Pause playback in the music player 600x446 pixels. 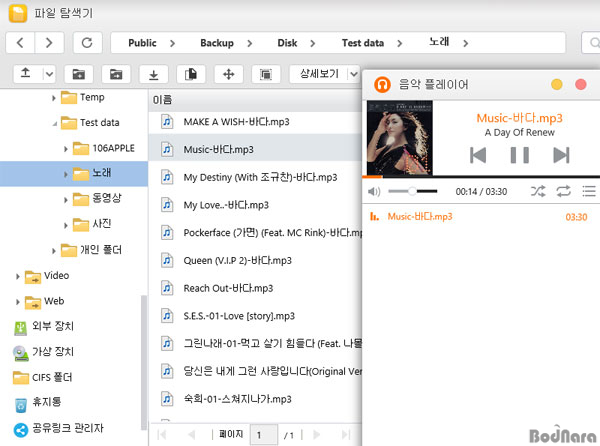pyautogui.click(x=520, y=155)
